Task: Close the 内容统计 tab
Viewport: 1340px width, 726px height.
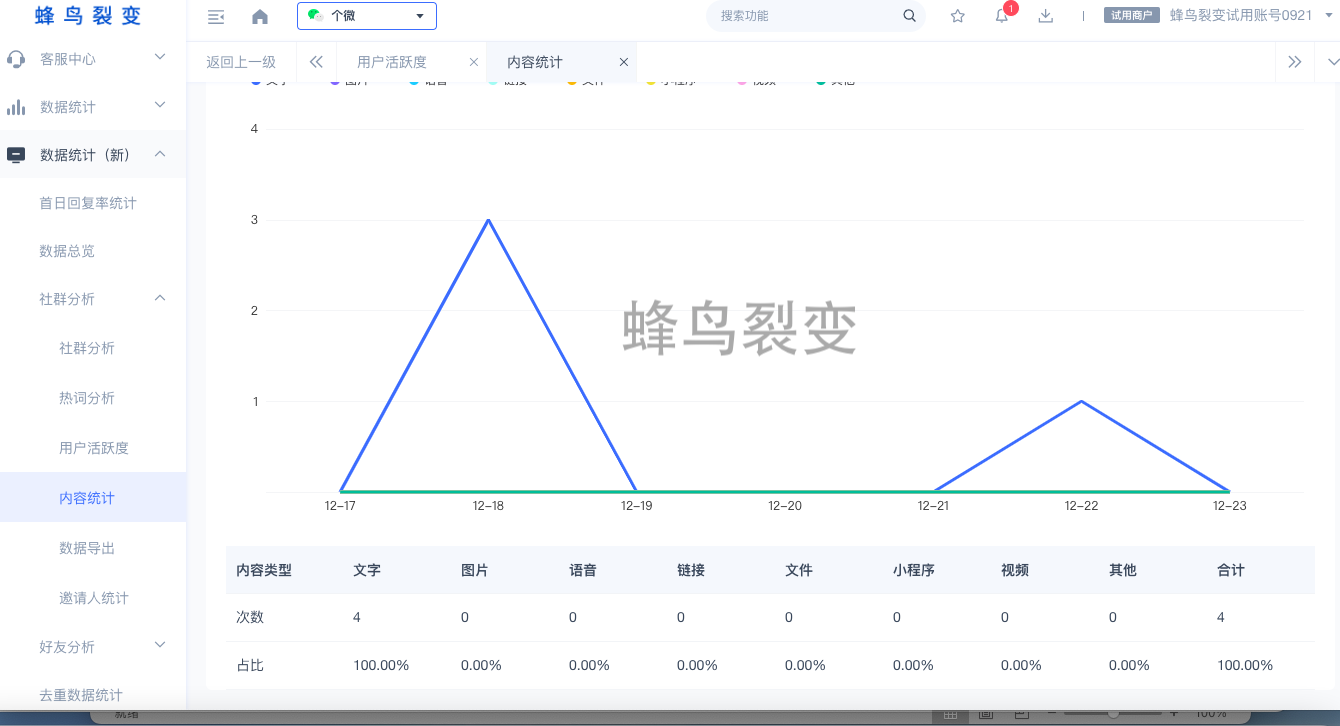Action: (624, 62)
